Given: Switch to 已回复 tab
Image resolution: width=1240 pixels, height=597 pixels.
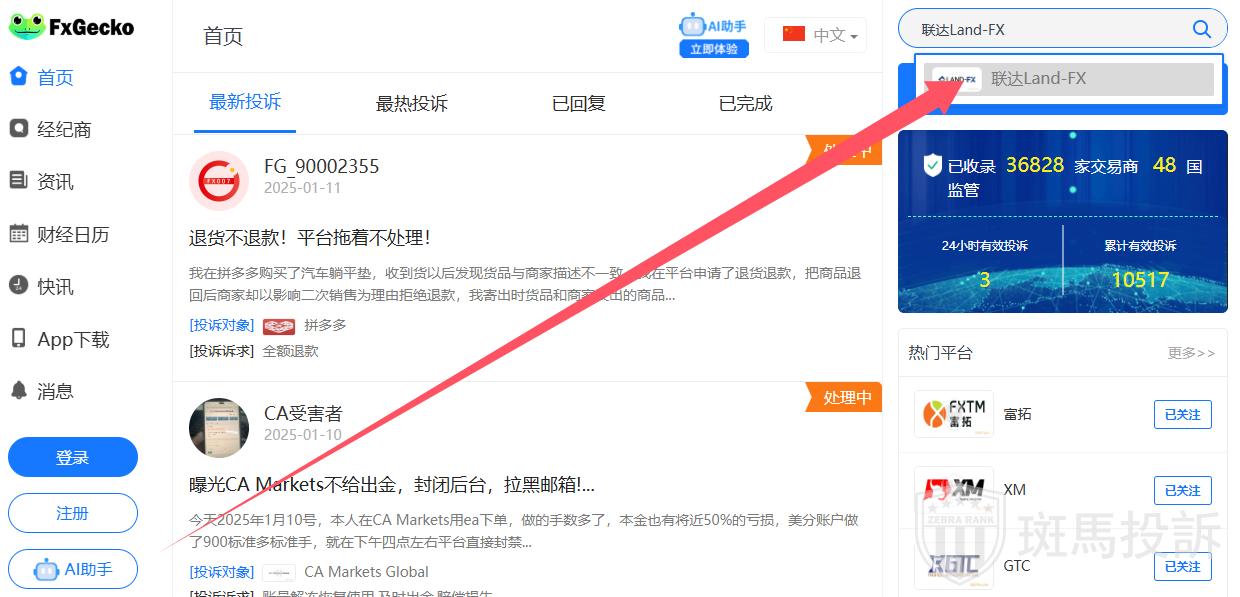Looking at the screenshot, I should click(578, 103).
